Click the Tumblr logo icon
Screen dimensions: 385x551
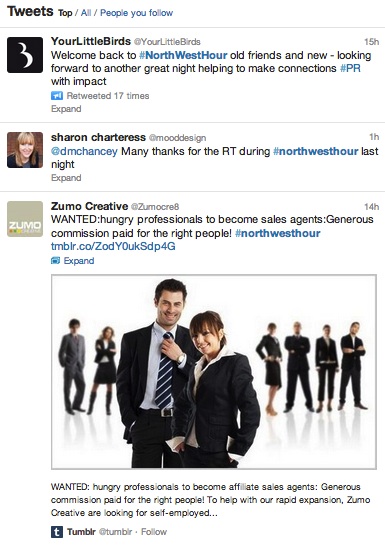coord(57,532)
